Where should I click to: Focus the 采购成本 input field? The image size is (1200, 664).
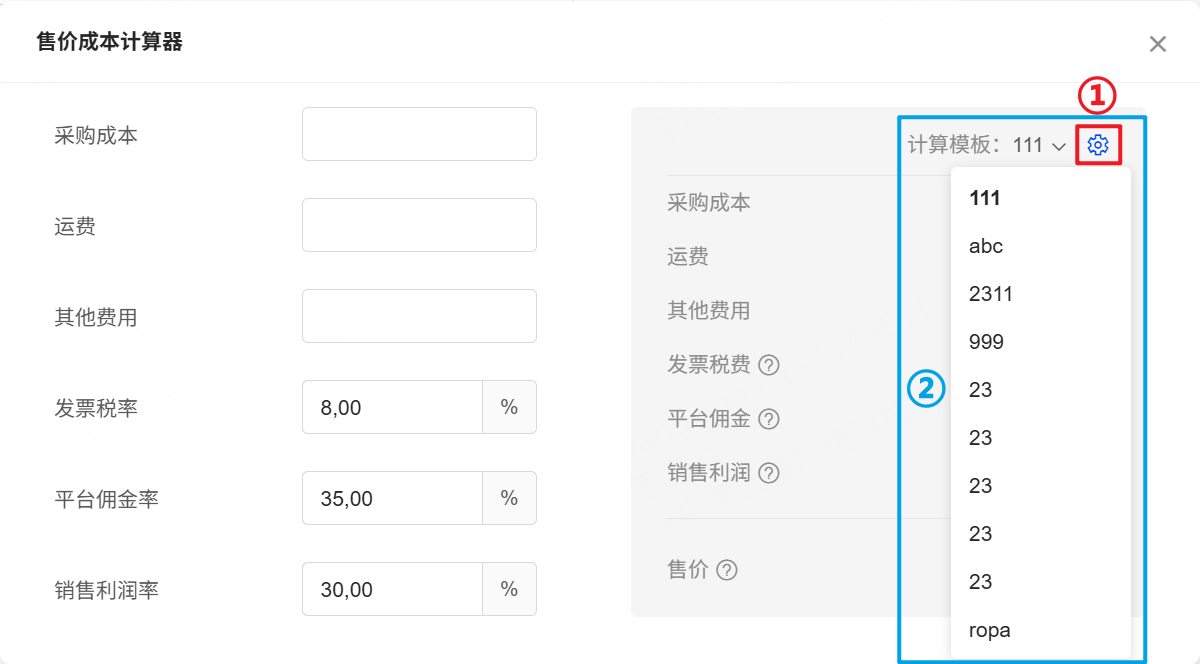click(419, 134)
